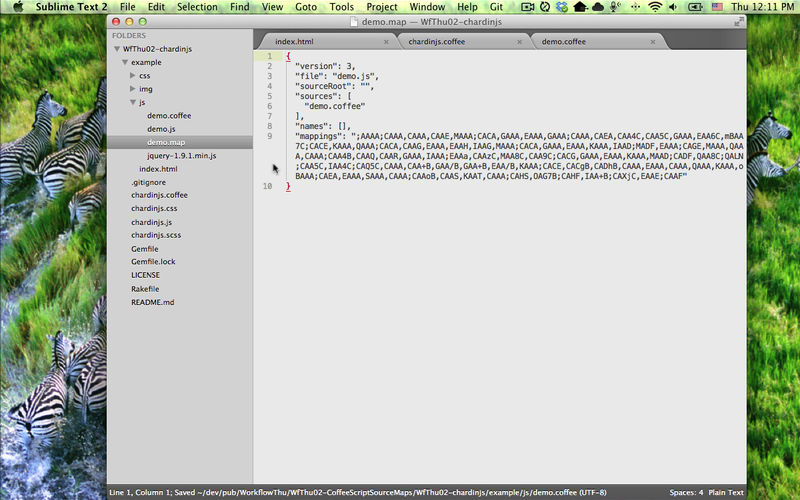Viewport: 800px width, 500px height.
Task: Open the US flag input source menu
Action: [x=717, y=7]
